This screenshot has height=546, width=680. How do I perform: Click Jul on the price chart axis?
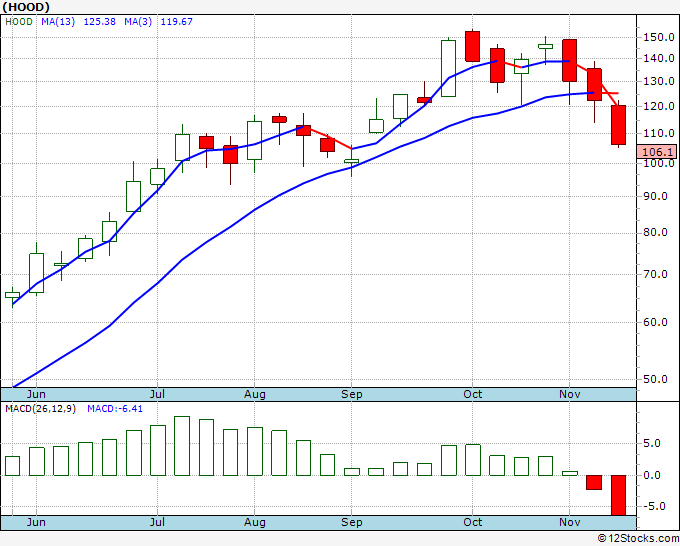[x=157, y=395]
